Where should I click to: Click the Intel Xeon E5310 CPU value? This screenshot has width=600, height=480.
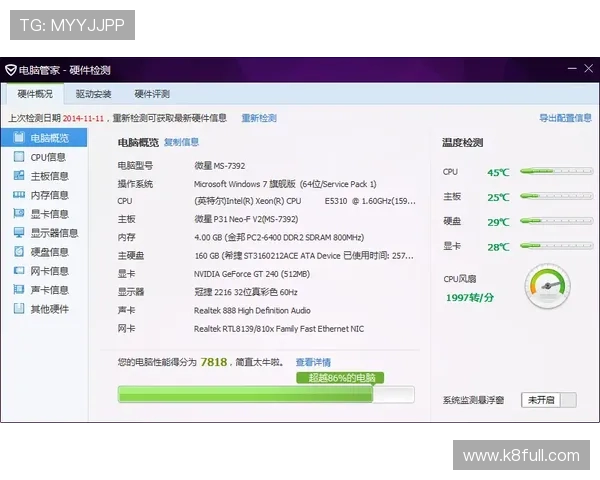(305, 201)
